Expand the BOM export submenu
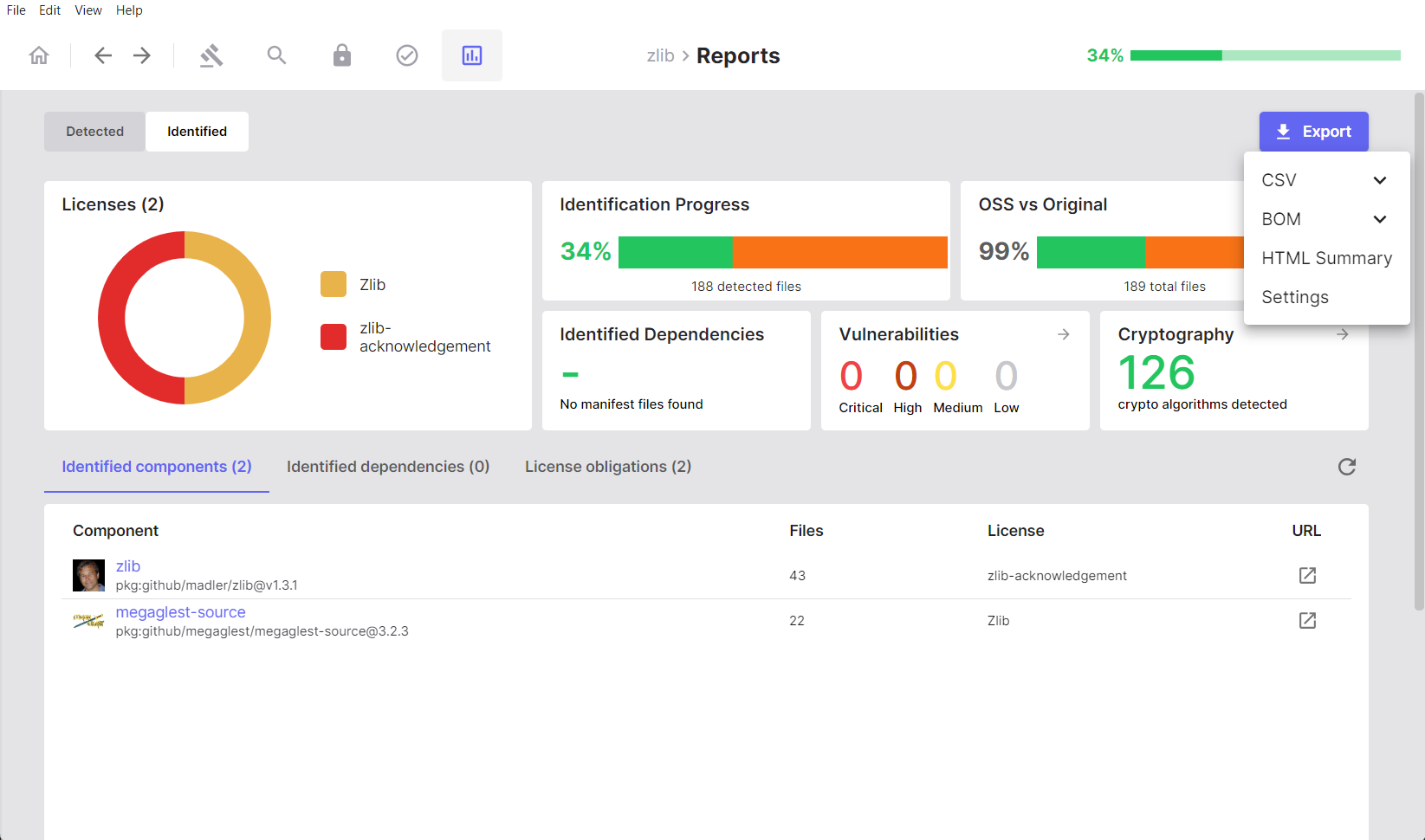 click(x=1326, y=219)
